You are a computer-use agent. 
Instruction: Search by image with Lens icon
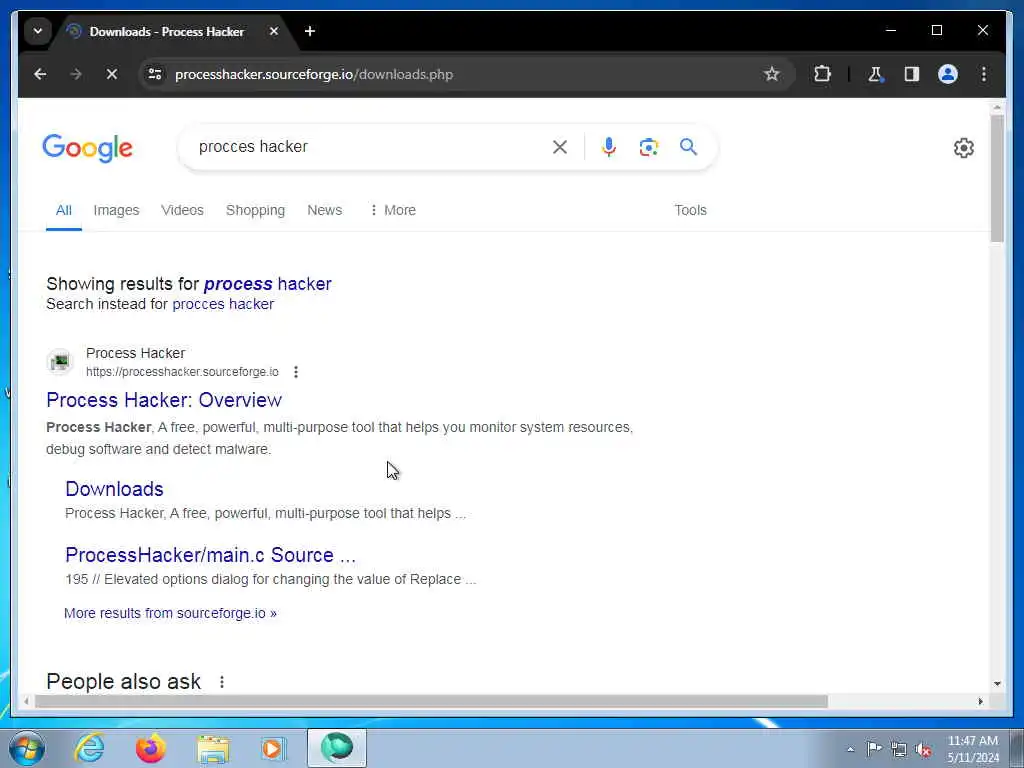pyautogui.click(x=648, y=147)
